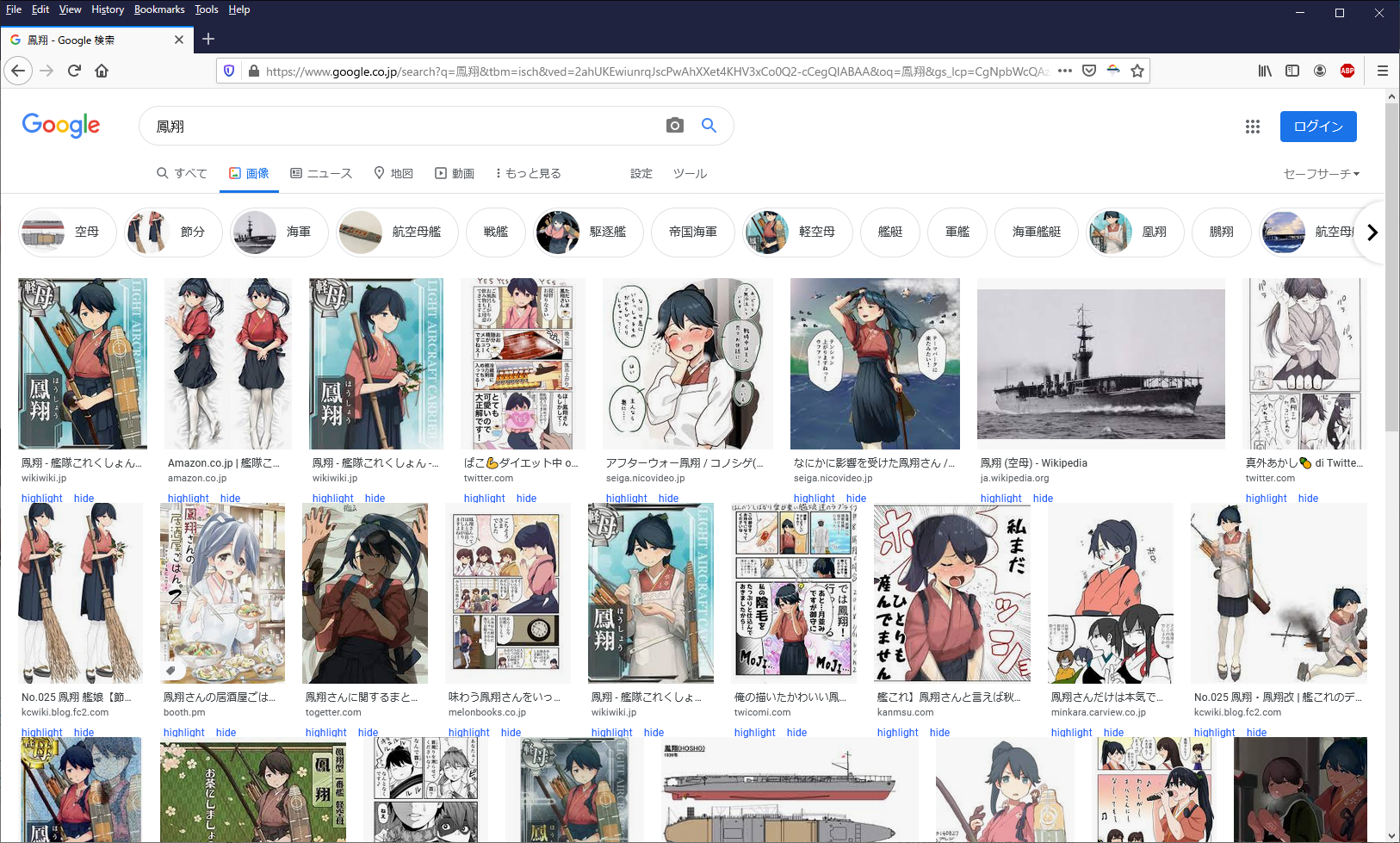Screen dimensions: 1400x843
Task: Save page to Pocket
Action: pos(1089,71)
